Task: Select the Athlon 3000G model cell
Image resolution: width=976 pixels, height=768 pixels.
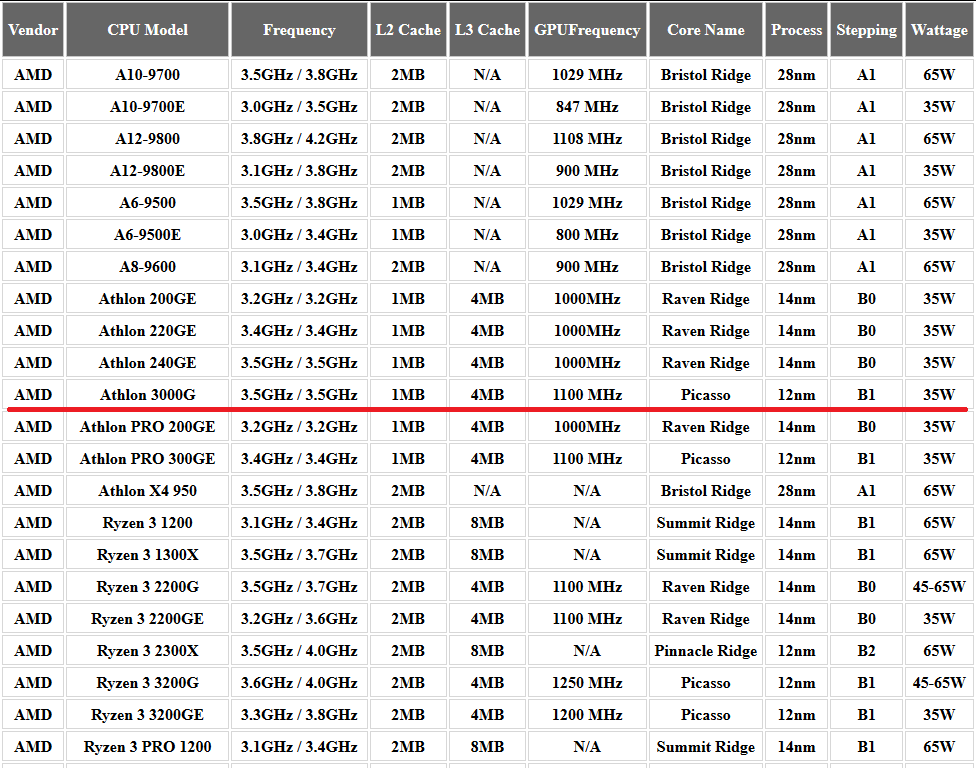Action: coord(148,395)
